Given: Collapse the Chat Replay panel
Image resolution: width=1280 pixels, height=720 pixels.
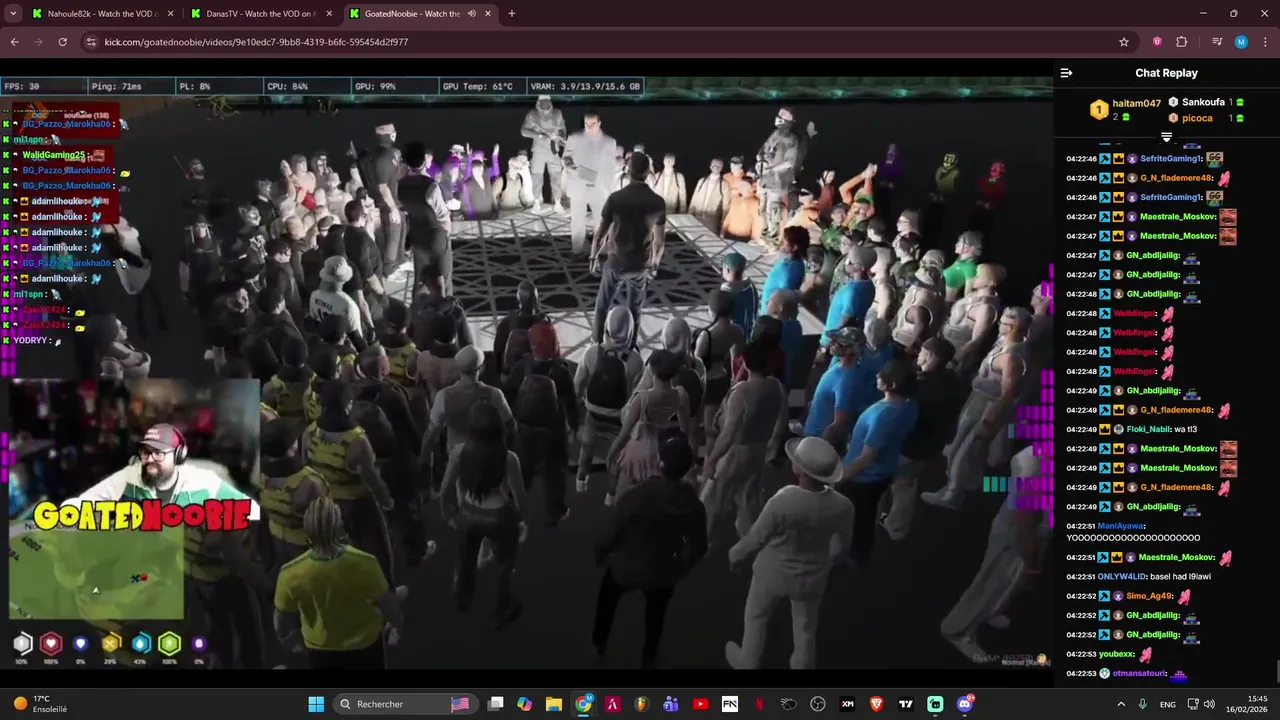Looking at the screenshot, I should (x=1066, y=73).
